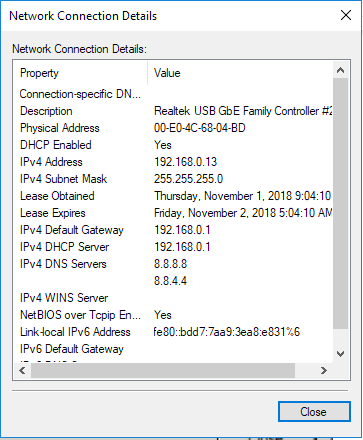Click the horizontal scrollbar right arrow
363x440 pixels.
[x=324, y=371]
